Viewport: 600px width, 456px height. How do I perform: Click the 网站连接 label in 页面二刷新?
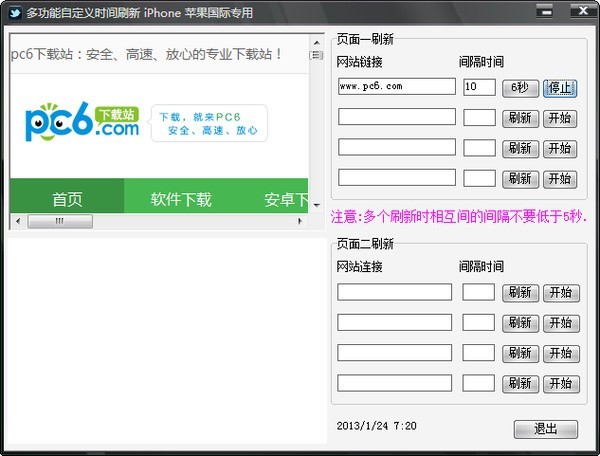[359, 267]
